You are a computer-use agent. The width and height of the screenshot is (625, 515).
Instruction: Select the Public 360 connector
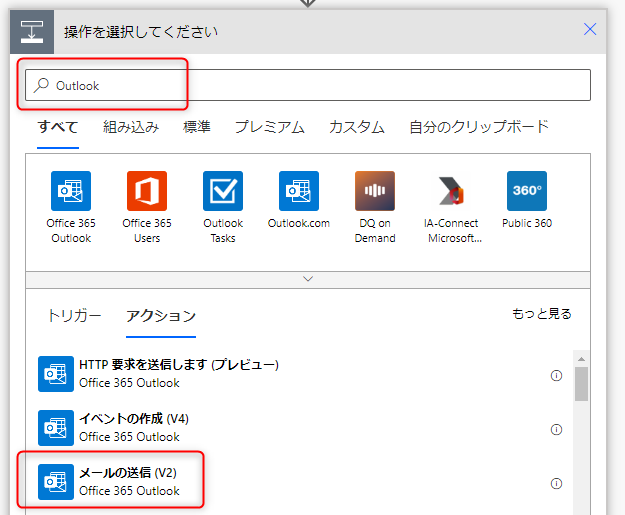tap(526, 191)
